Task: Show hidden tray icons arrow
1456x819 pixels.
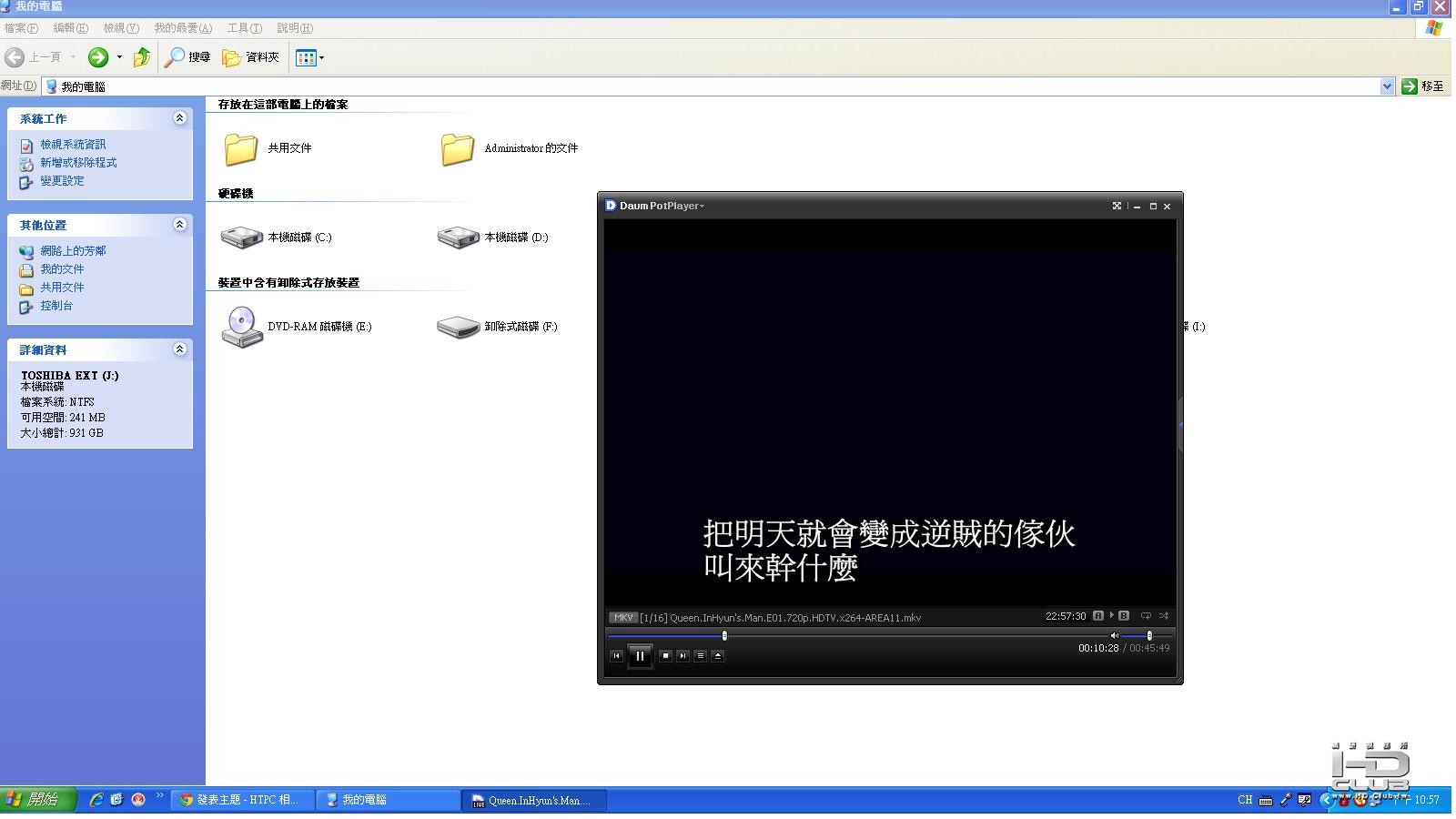Action: tap(1328, 801)
